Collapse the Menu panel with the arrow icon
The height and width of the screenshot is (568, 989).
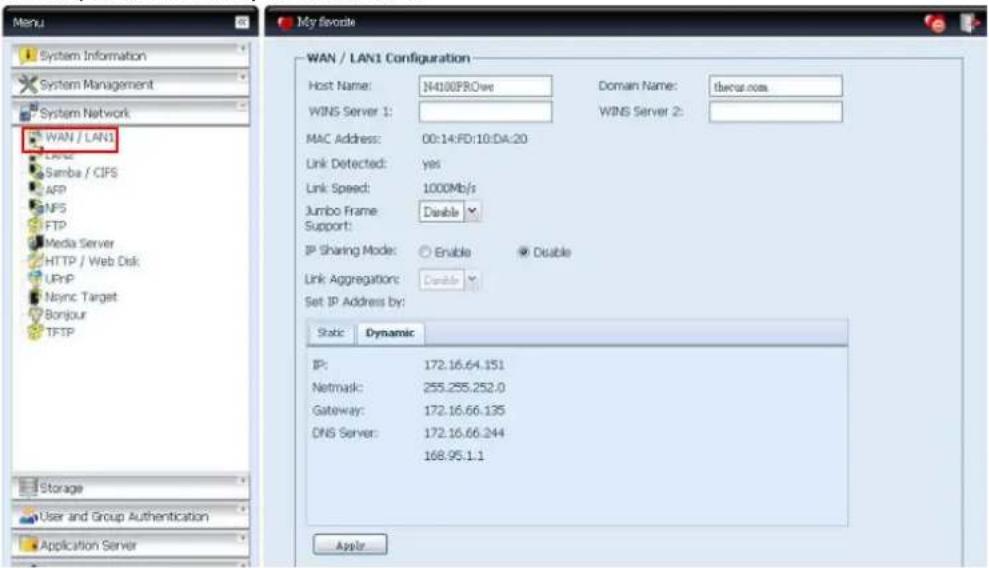242,23
